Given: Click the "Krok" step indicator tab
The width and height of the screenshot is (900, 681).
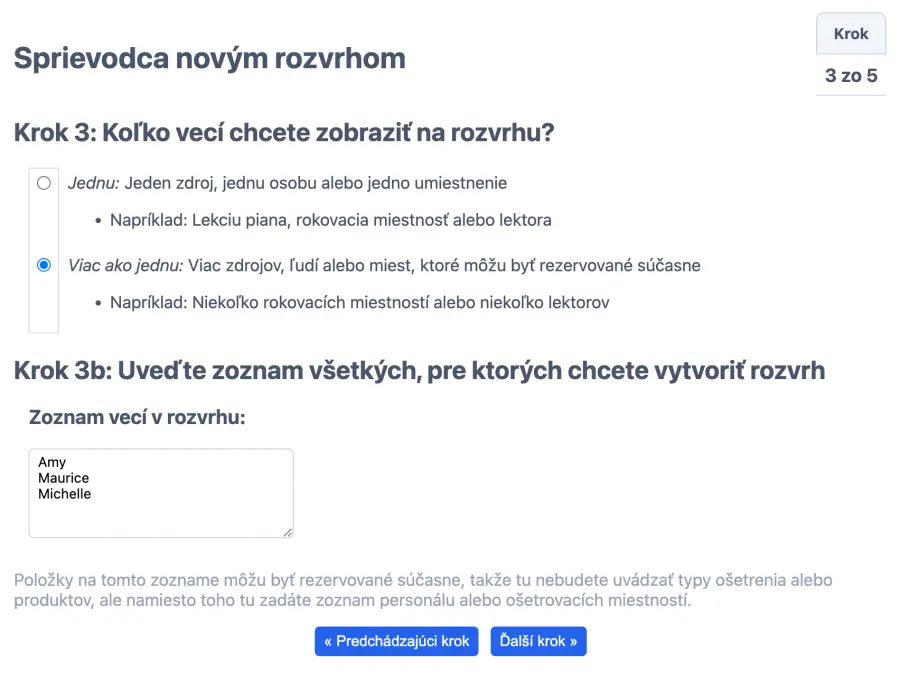Looking at the screenshot, I should [851, 34].
